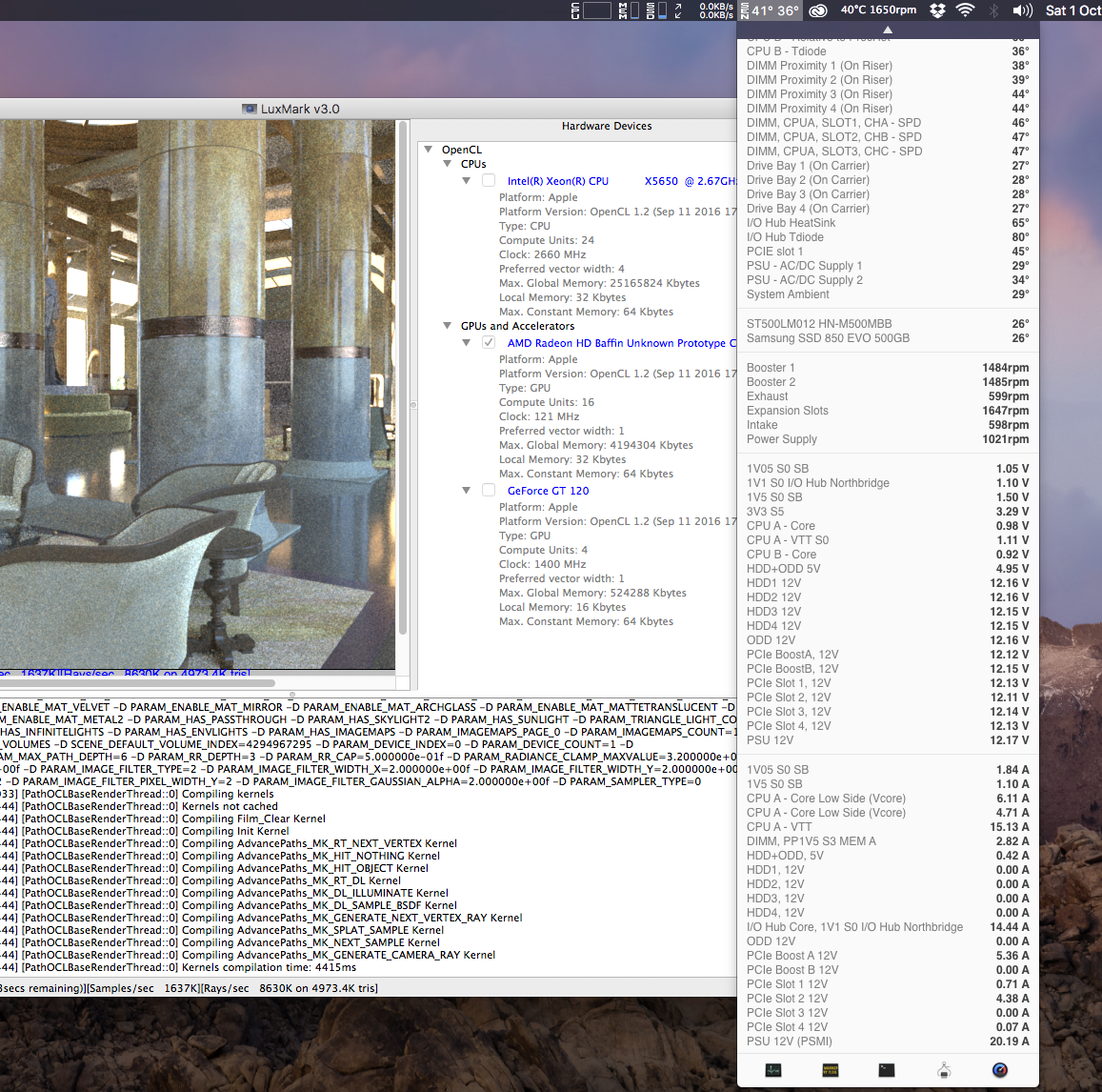Screen dimensions: 1102x1092
Task: Open the Wi-Fi menu
Action: [966, 10]
